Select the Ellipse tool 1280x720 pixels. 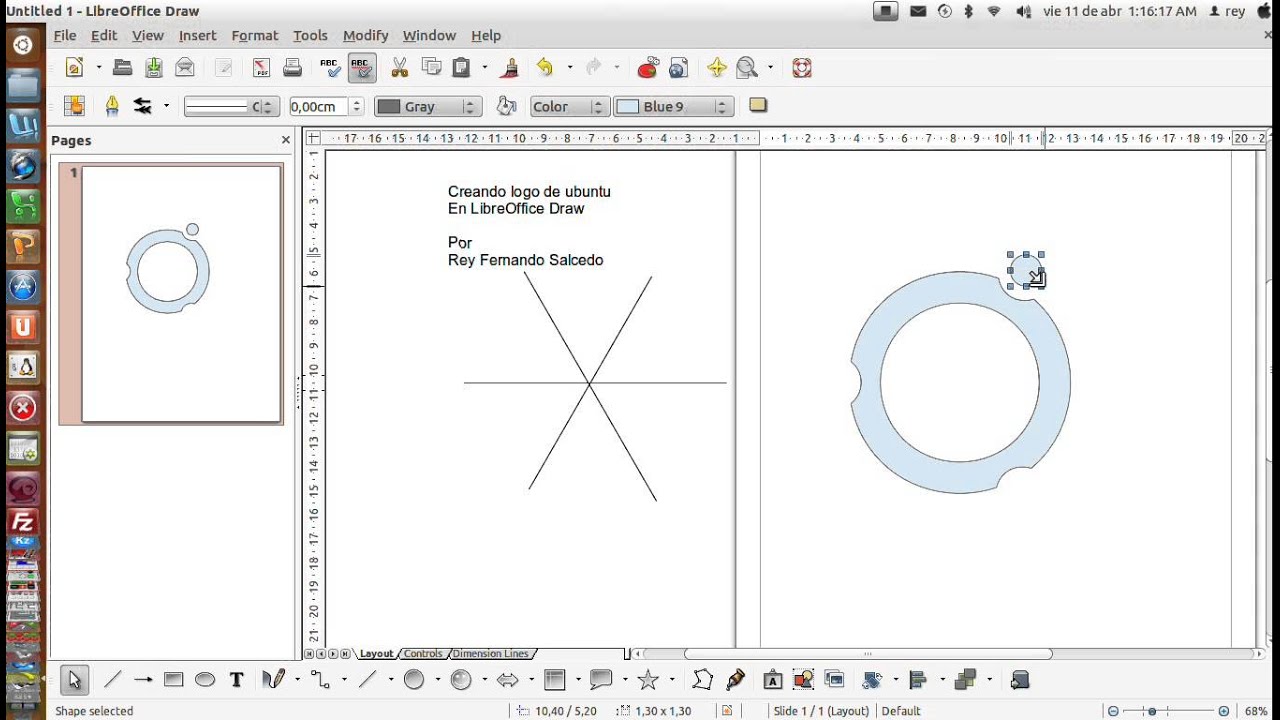point(205,680)
